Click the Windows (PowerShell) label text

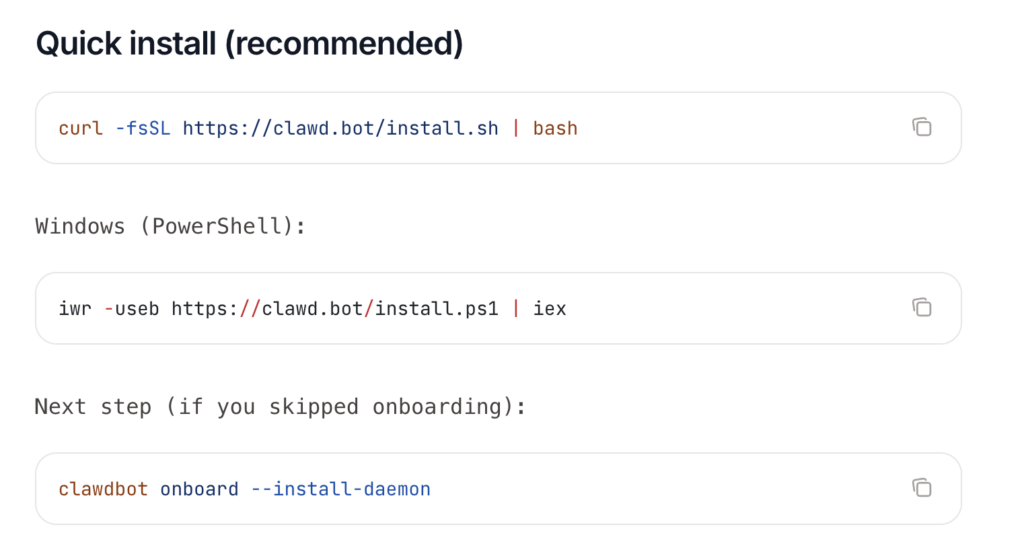(x=170, y=226)
